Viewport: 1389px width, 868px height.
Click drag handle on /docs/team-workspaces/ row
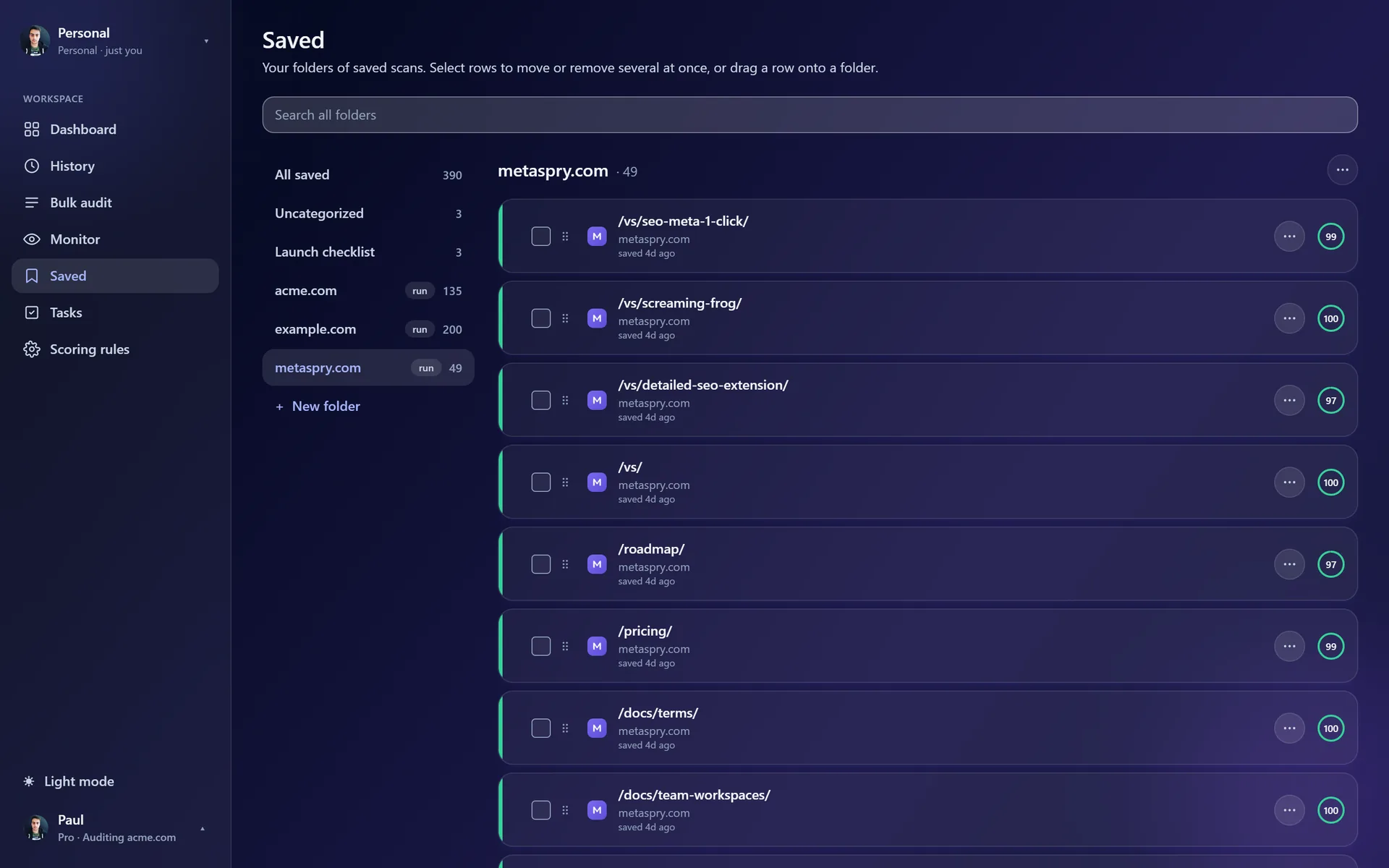point(565,810)
